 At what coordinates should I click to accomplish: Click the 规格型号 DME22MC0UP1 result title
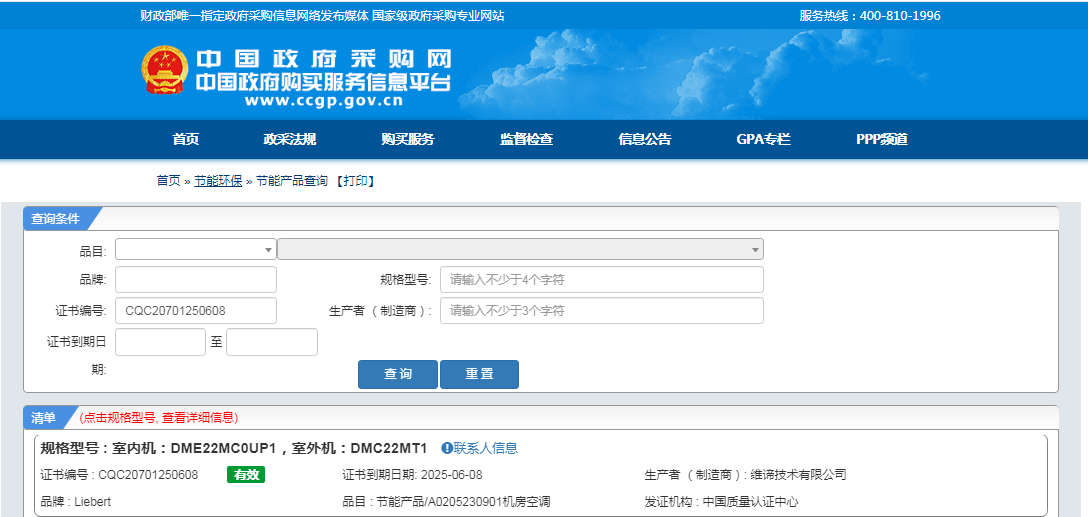pos(234,448)
